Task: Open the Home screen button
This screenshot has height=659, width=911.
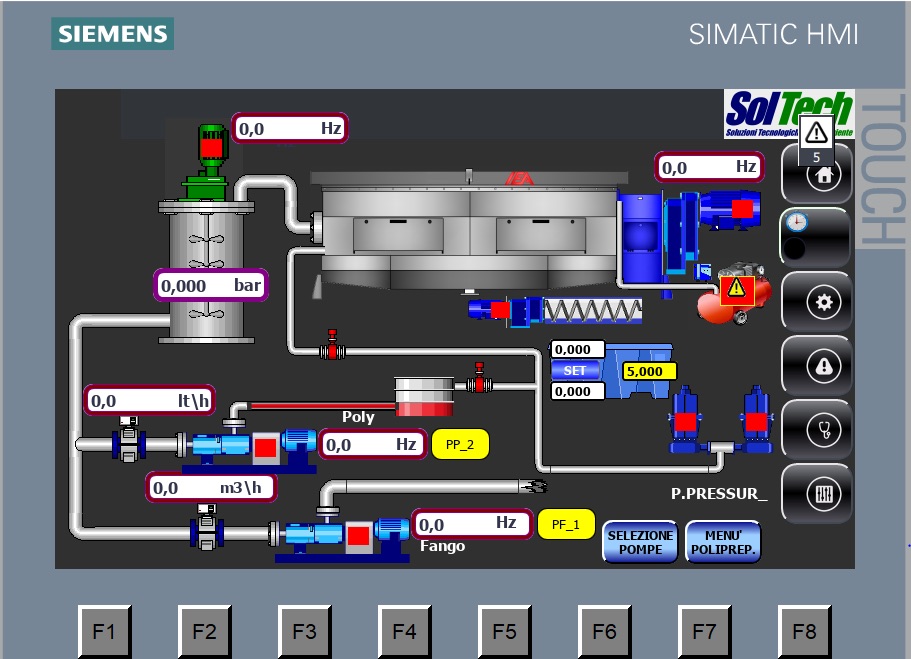Action: [816, 174]
